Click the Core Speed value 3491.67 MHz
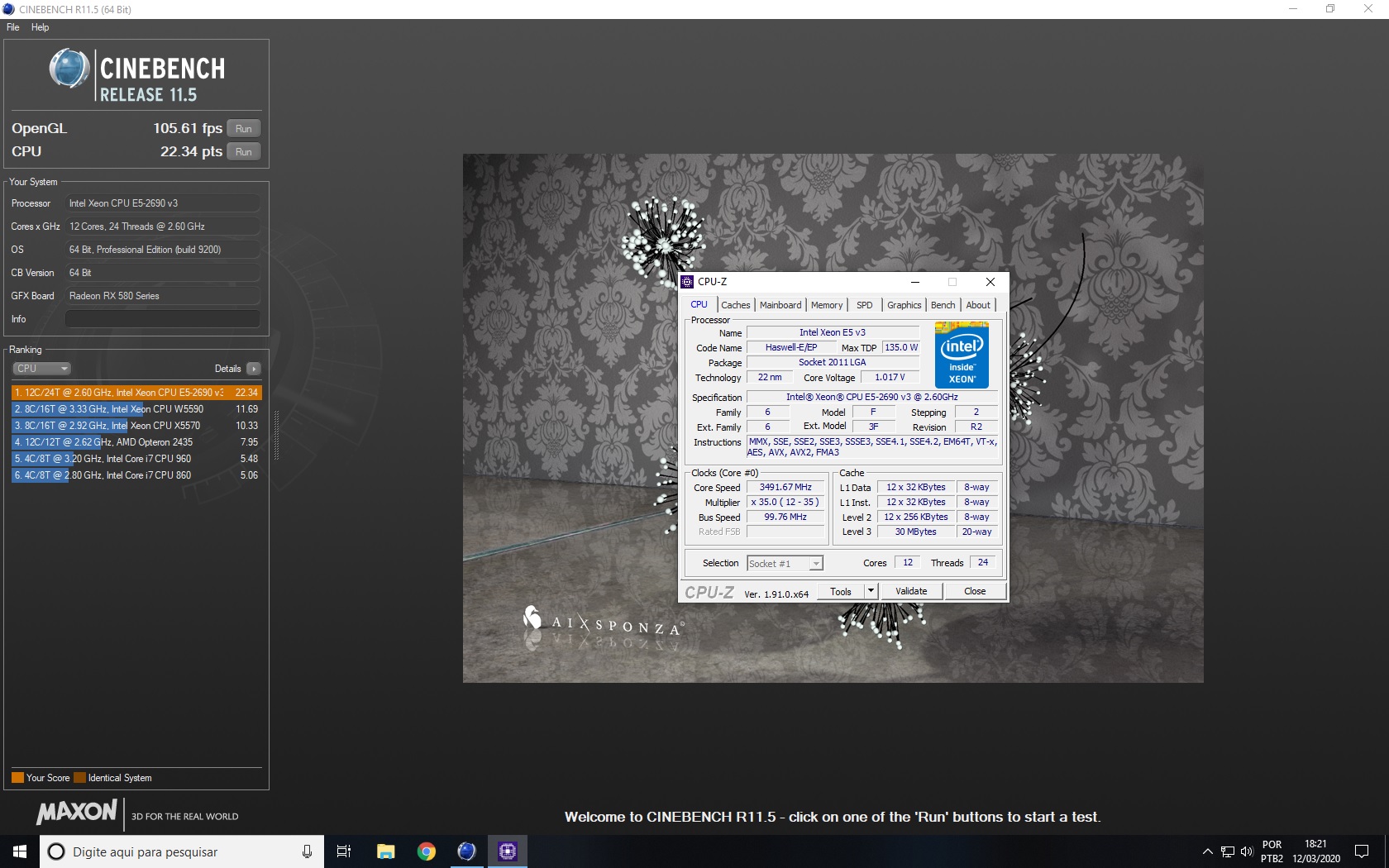The image size is (1389, 868). pos(785,488)
